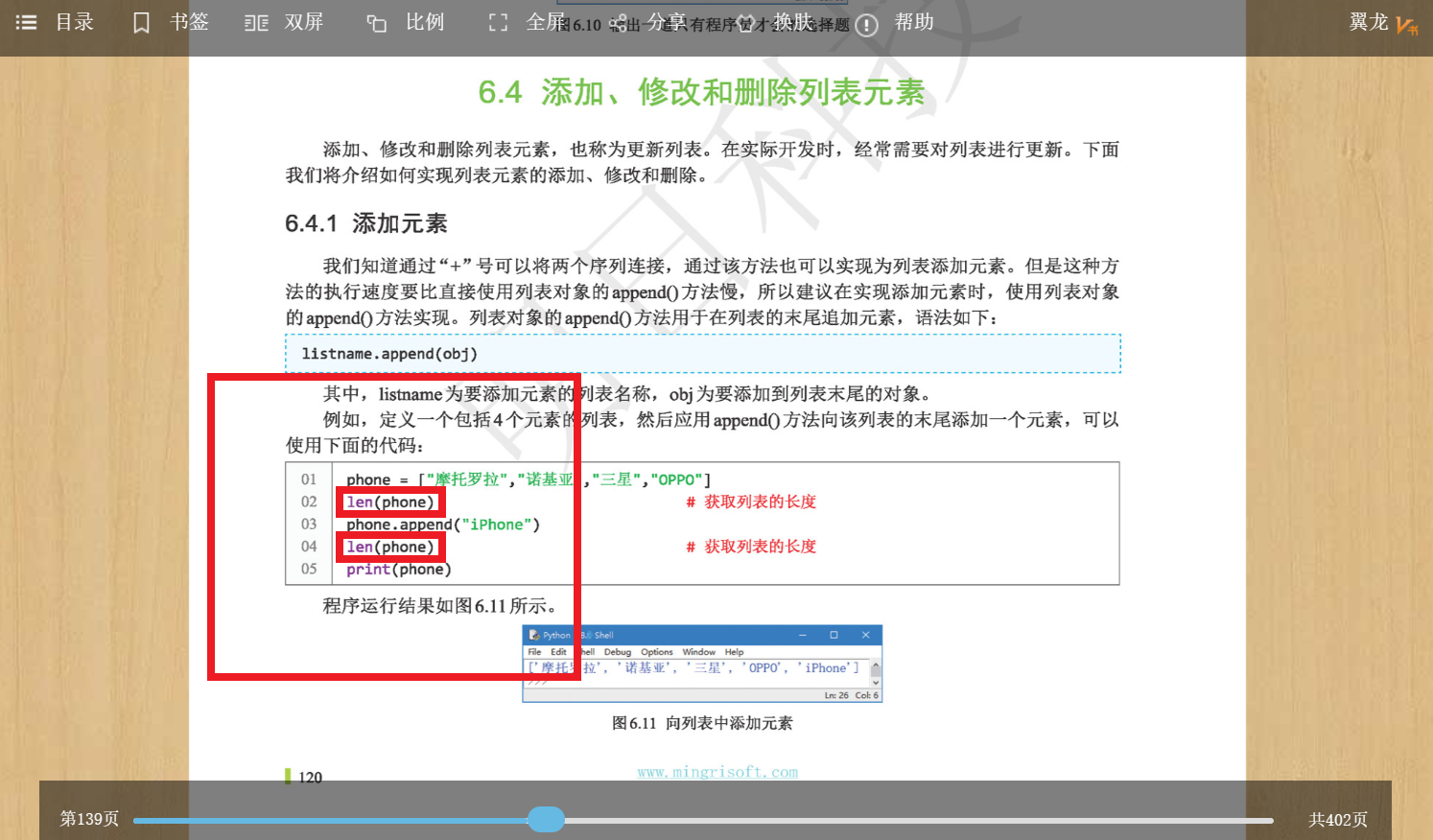Add a 书签 bookmark
This screenshot has height=840, width=1433.
click(171, 22)
